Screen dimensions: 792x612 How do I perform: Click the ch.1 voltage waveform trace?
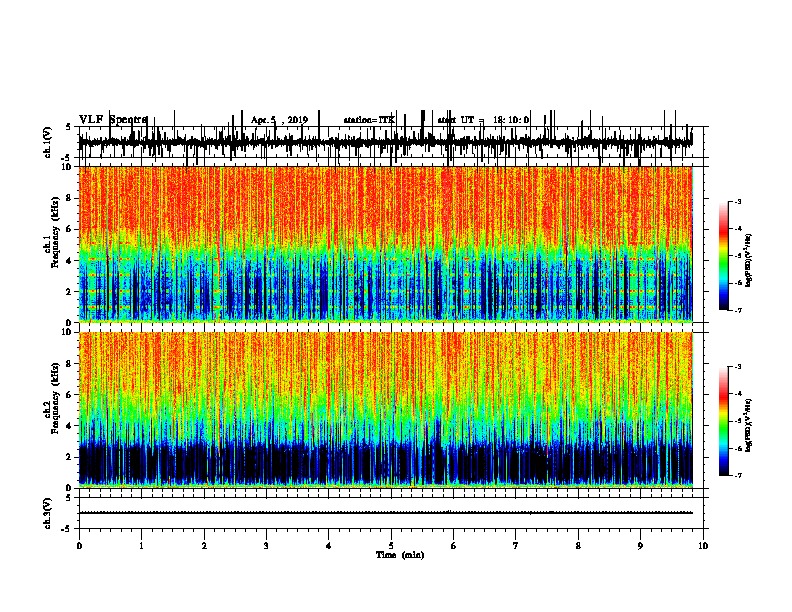(386, 142)
